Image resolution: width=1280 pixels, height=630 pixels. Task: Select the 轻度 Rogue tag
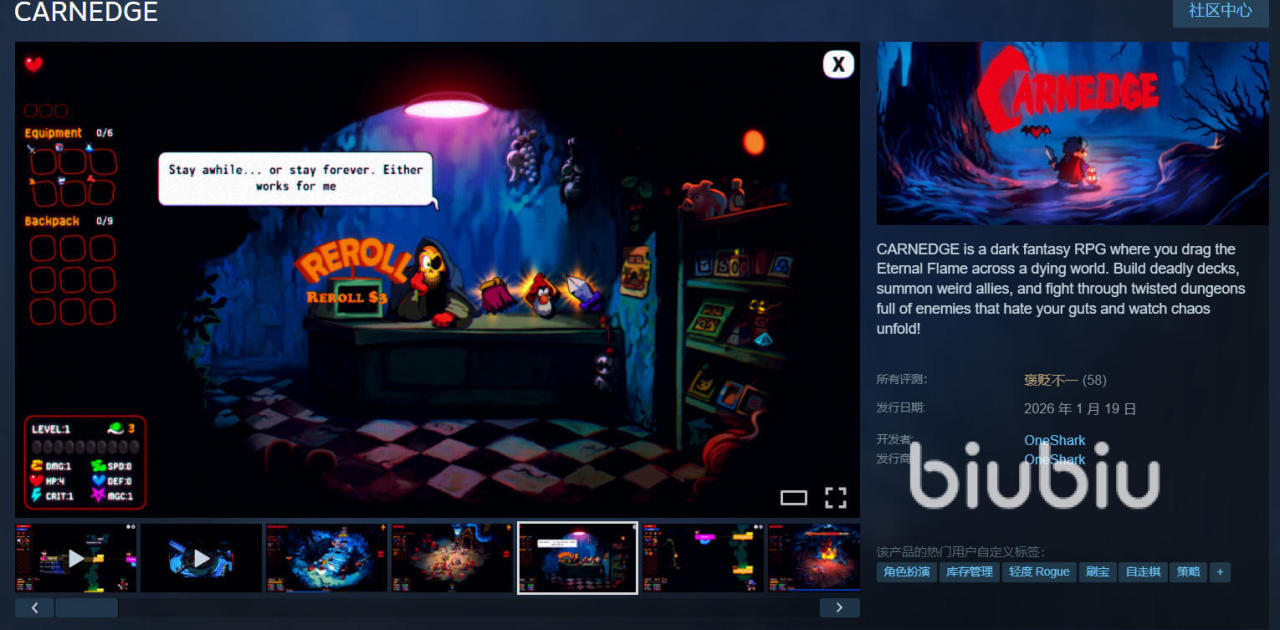click(1039, 572)
